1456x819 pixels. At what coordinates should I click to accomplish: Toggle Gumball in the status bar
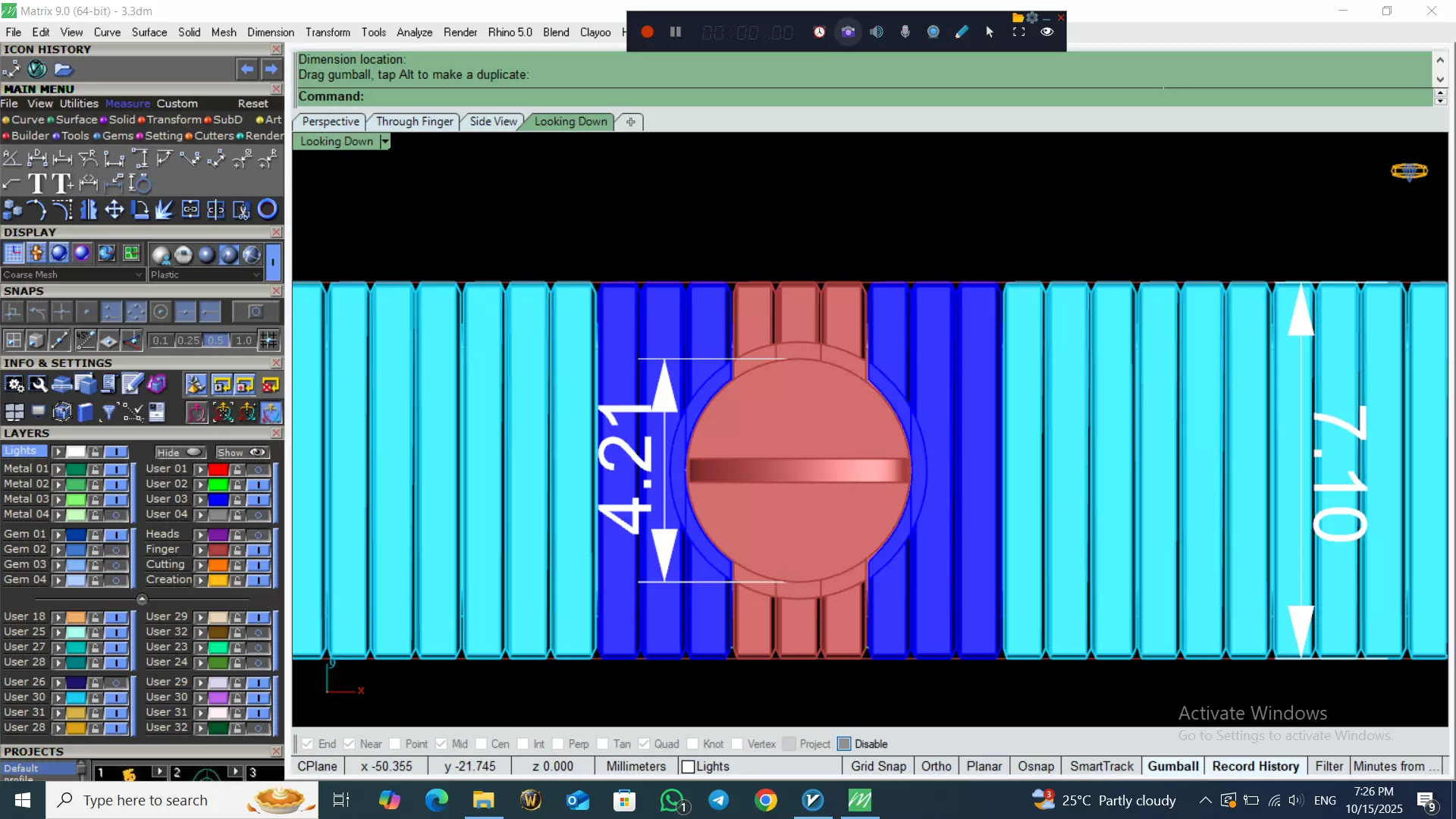1172,766
